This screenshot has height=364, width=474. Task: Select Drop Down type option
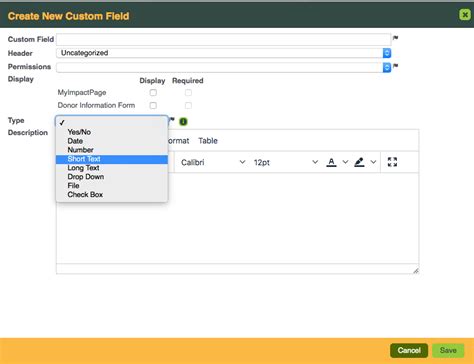tap(112, 177)
